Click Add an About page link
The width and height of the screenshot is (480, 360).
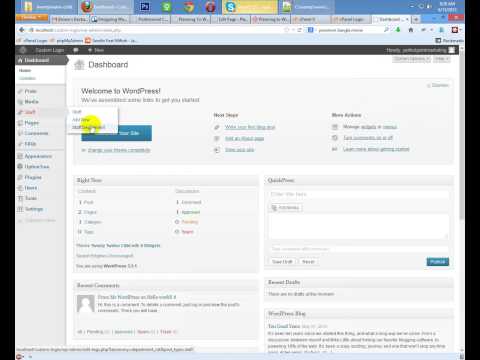coord(244,138)
